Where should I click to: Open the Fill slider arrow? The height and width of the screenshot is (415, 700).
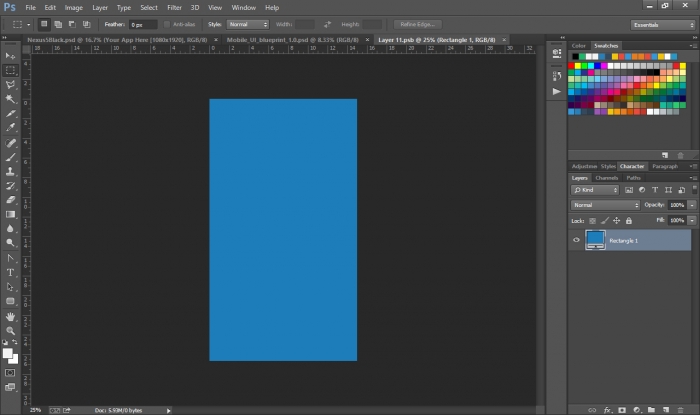(x=692, y=220)
